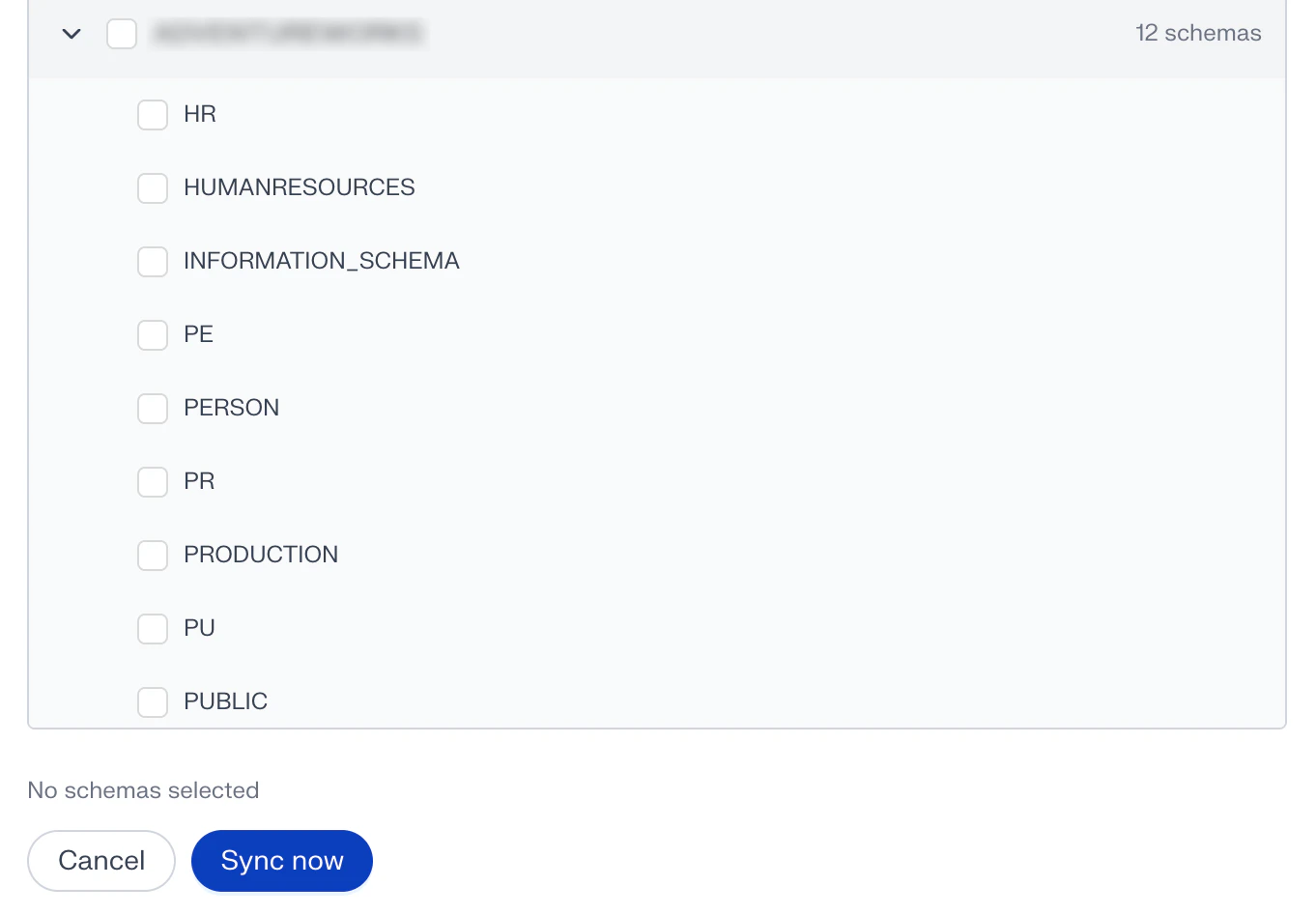
Task: Click the PERSON schema name label
Action: click(231, 408)
